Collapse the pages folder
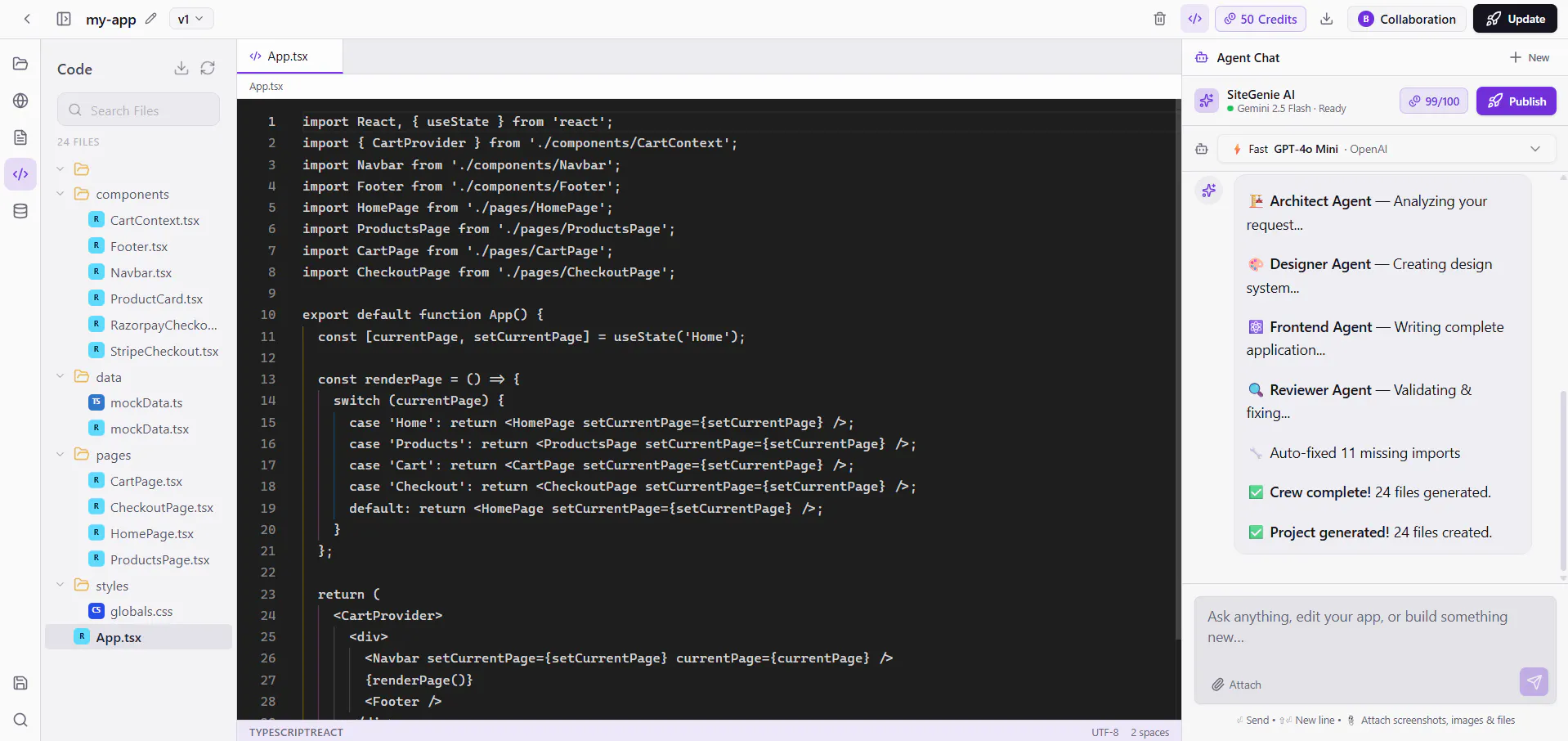 click(x=60, y=454)
